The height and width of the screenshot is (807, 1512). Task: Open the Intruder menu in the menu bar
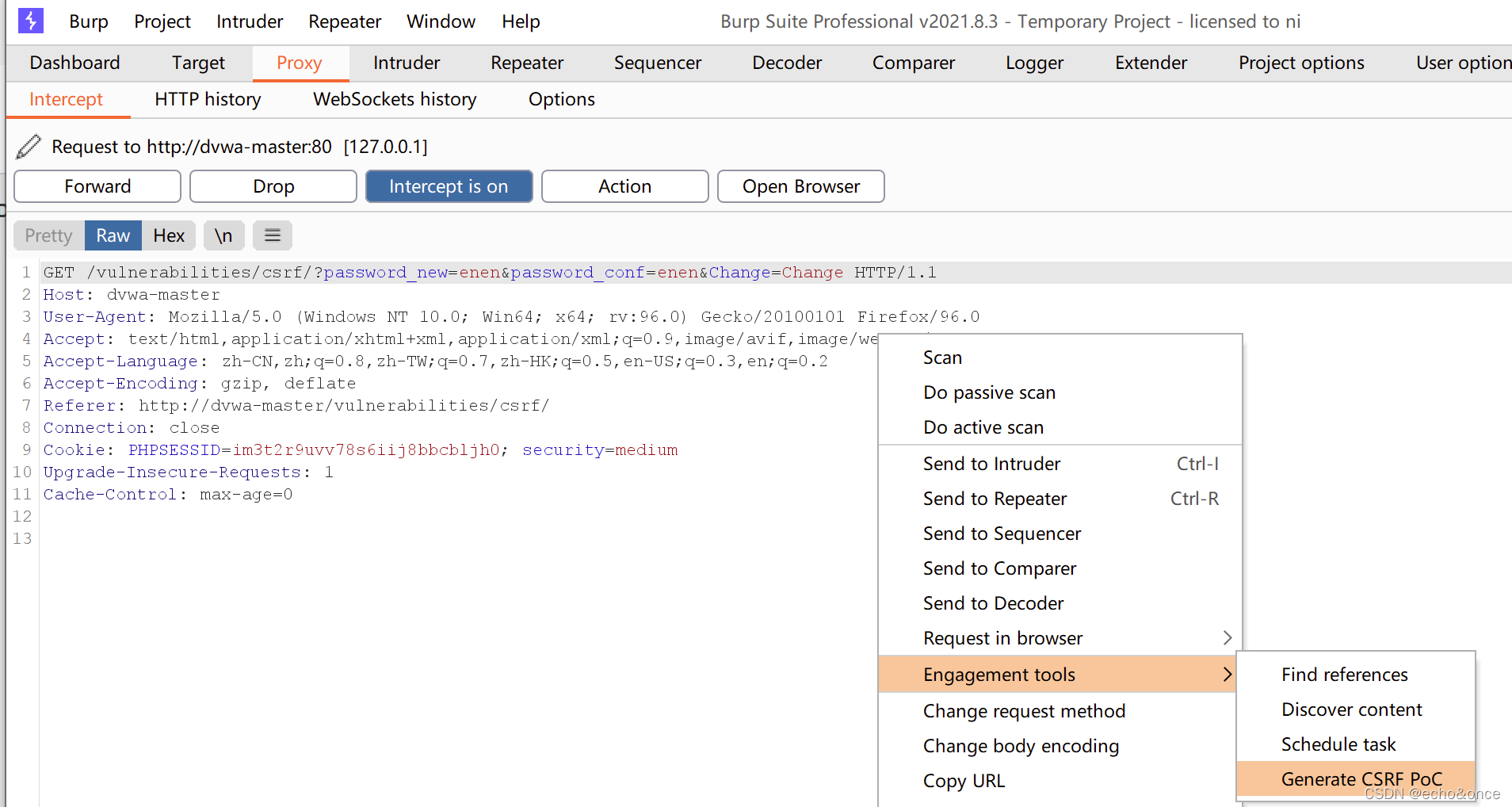pyautogui.click(x=250, y=21)
